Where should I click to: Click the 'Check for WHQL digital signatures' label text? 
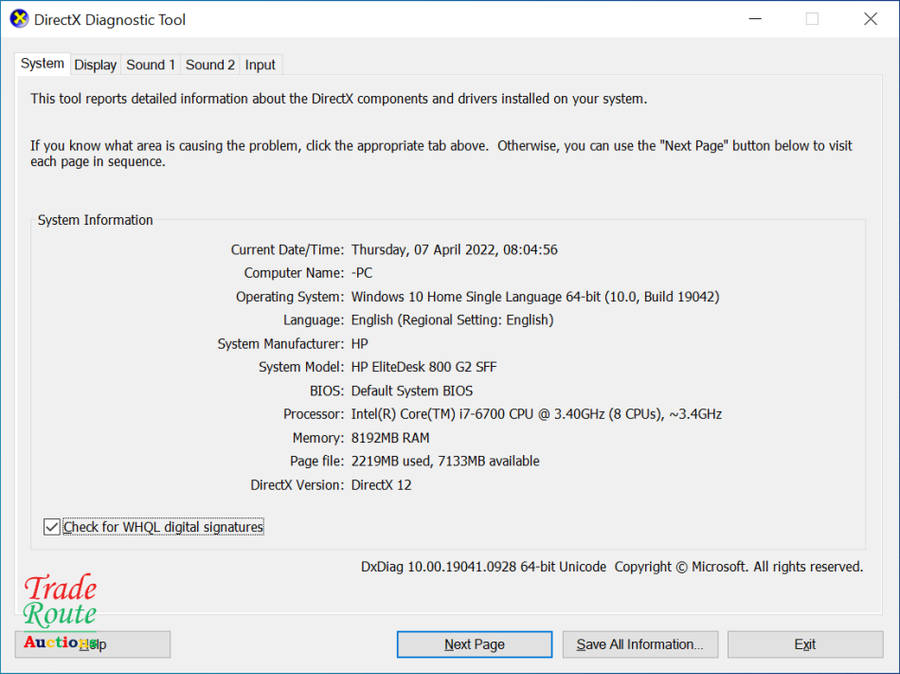pos(163,527)
